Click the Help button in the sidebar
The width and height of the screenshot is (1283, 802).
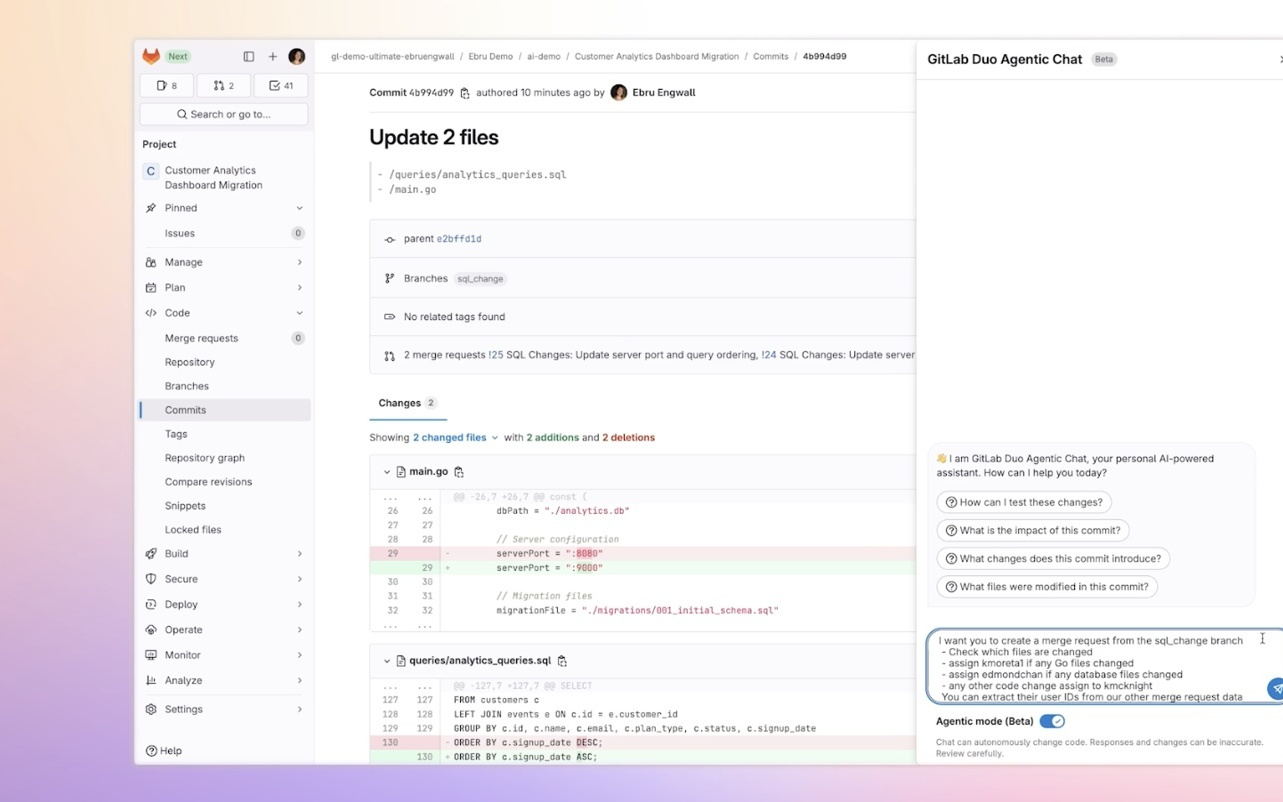click(x=164, y=751)
